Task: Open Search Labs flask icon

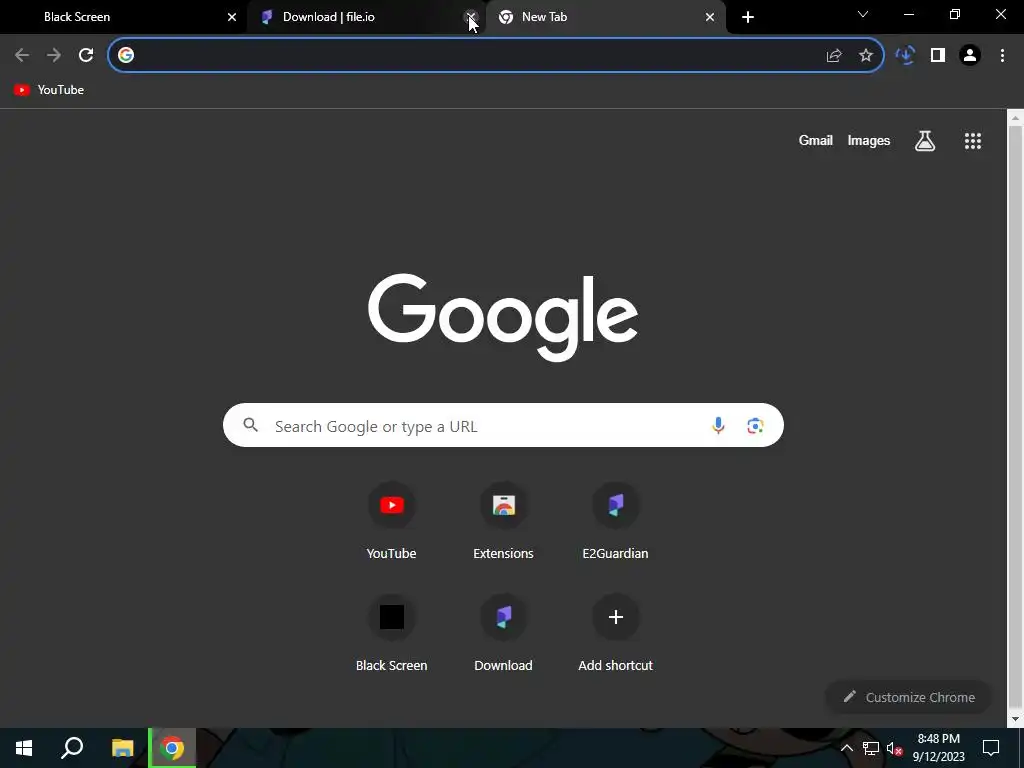Action: 925,140
